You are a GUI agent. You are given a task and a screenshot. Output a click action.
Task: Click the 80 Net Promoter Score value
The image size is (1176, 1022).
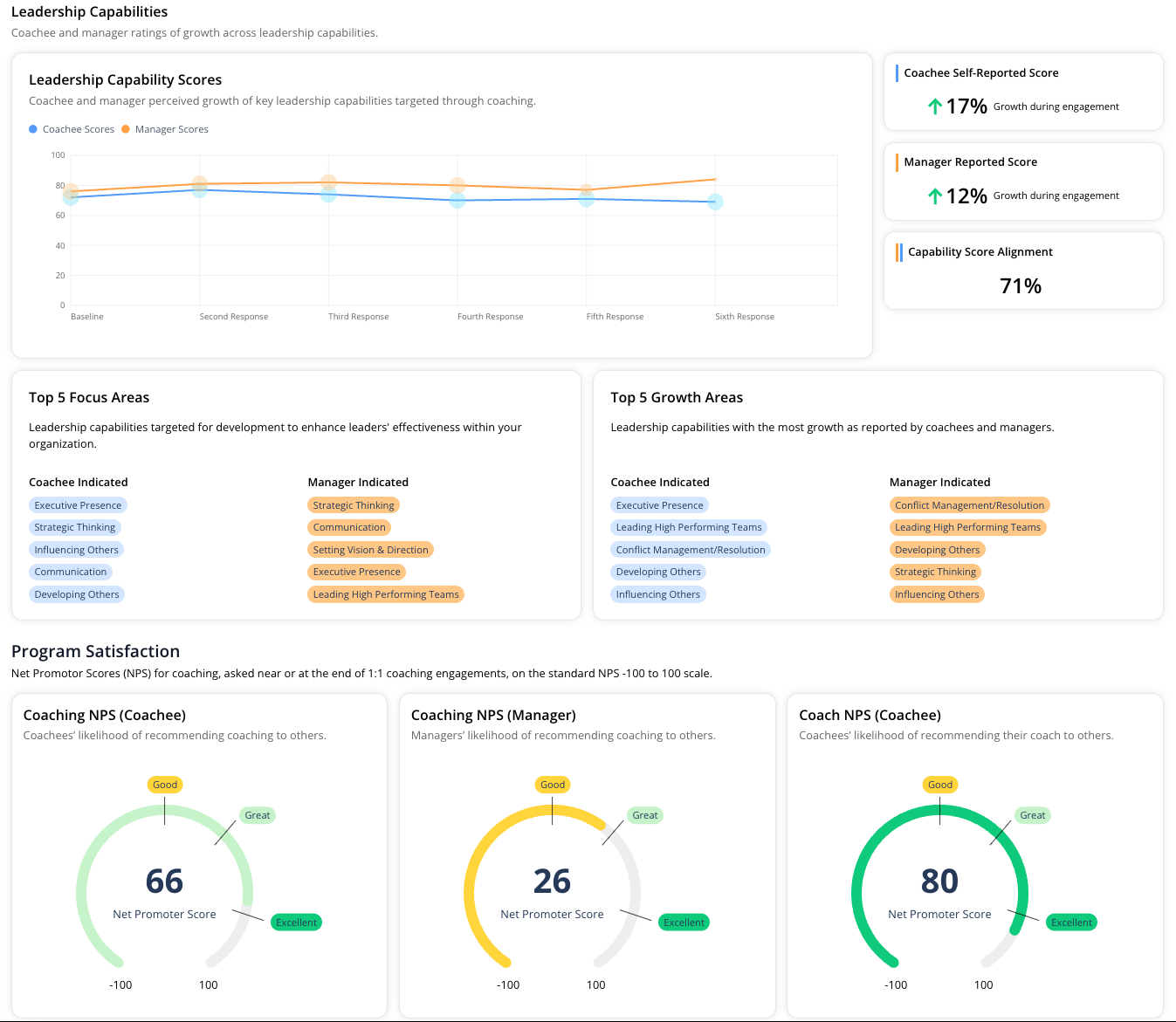[x=939, y=881]
